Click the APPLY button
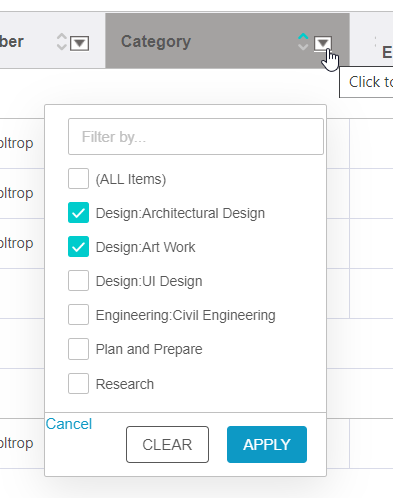This screenshot has width=393, height=498. 267,444
